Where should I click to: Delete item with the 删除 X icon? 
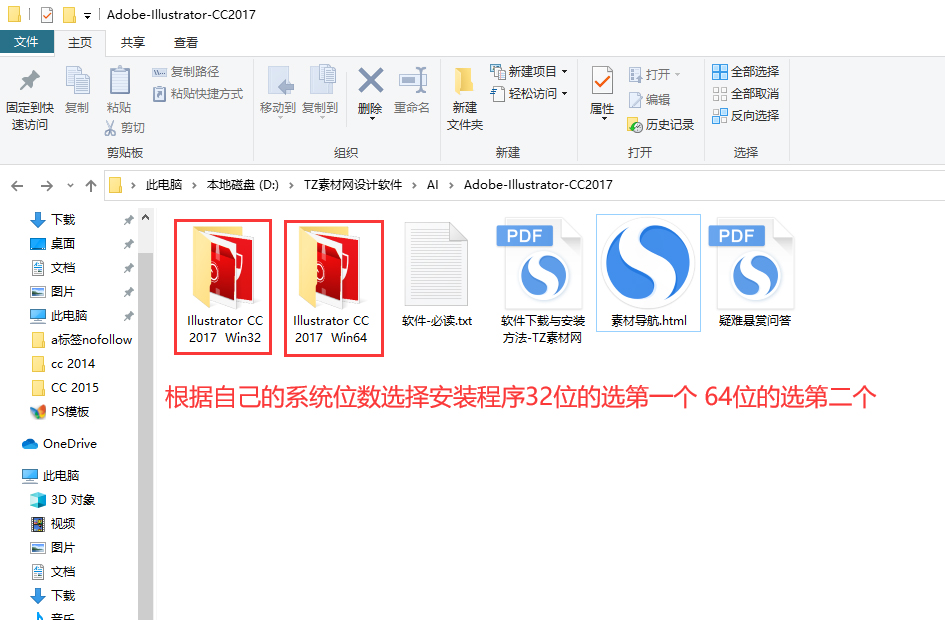[370, 92]
